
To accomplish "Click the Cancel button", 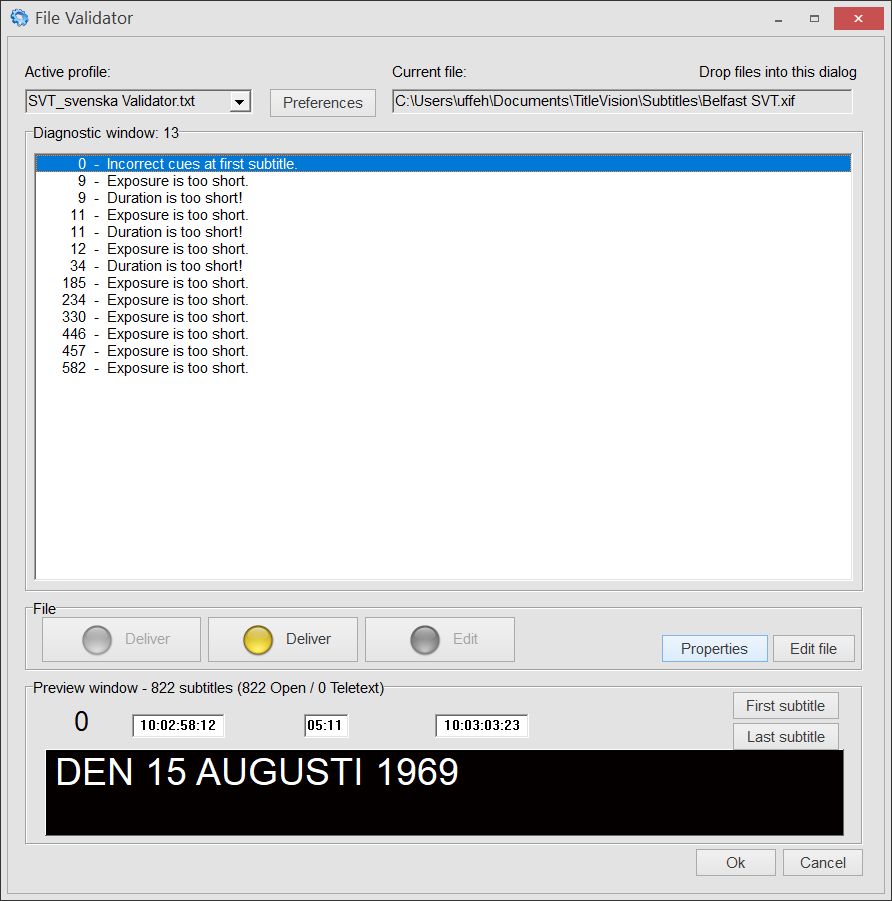I will [x=822, y=863].
